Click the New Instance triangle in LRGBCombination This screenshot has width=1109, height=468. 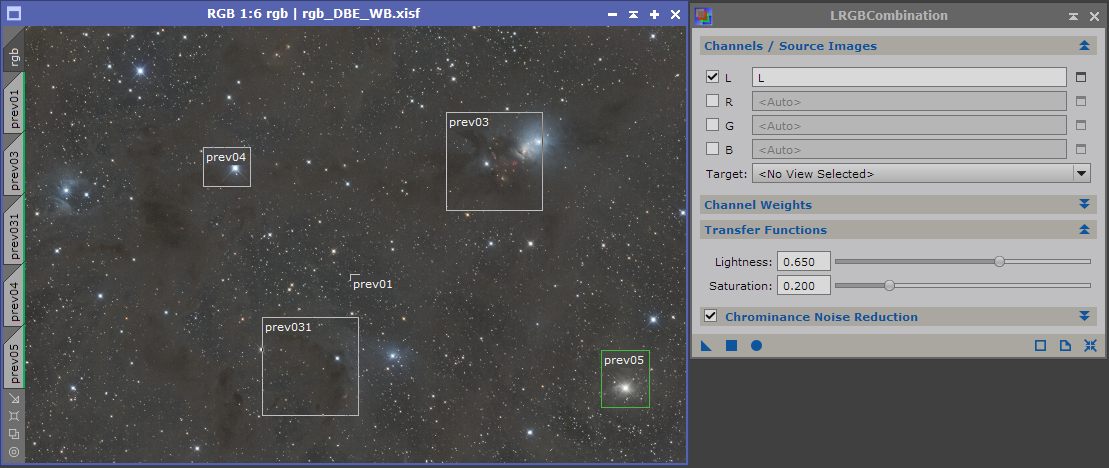pyautogui.click(x=706, y=346)
